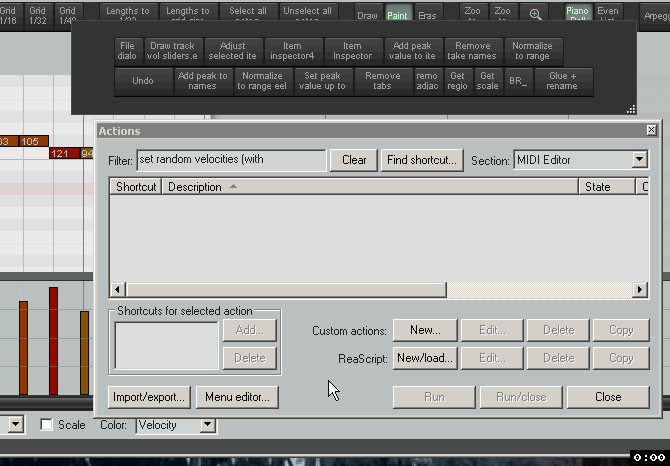Click Remove tabs toolbar button

382,81
